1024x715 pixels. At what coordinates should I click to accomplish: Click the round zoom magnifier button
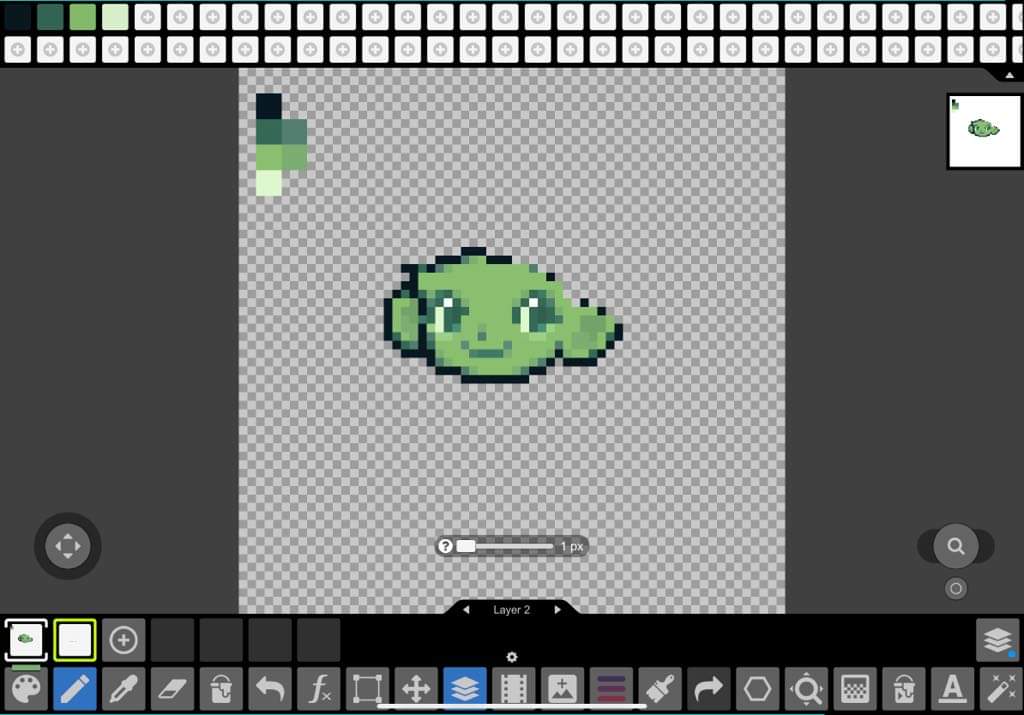point(955,546)
